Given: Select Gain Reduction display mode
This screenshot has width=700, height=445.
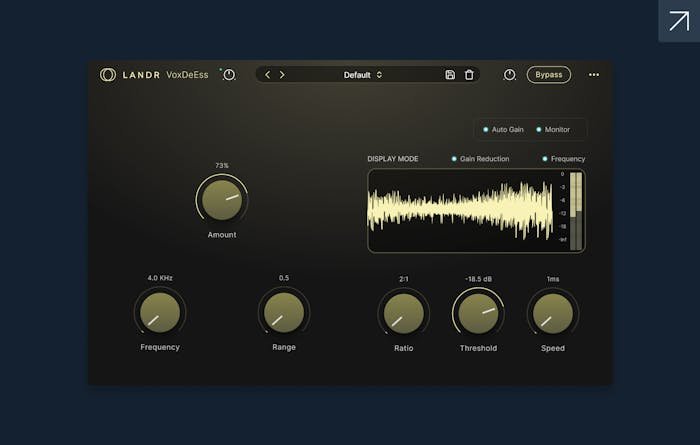Looking at the screenshot, I should pos(480,159).
